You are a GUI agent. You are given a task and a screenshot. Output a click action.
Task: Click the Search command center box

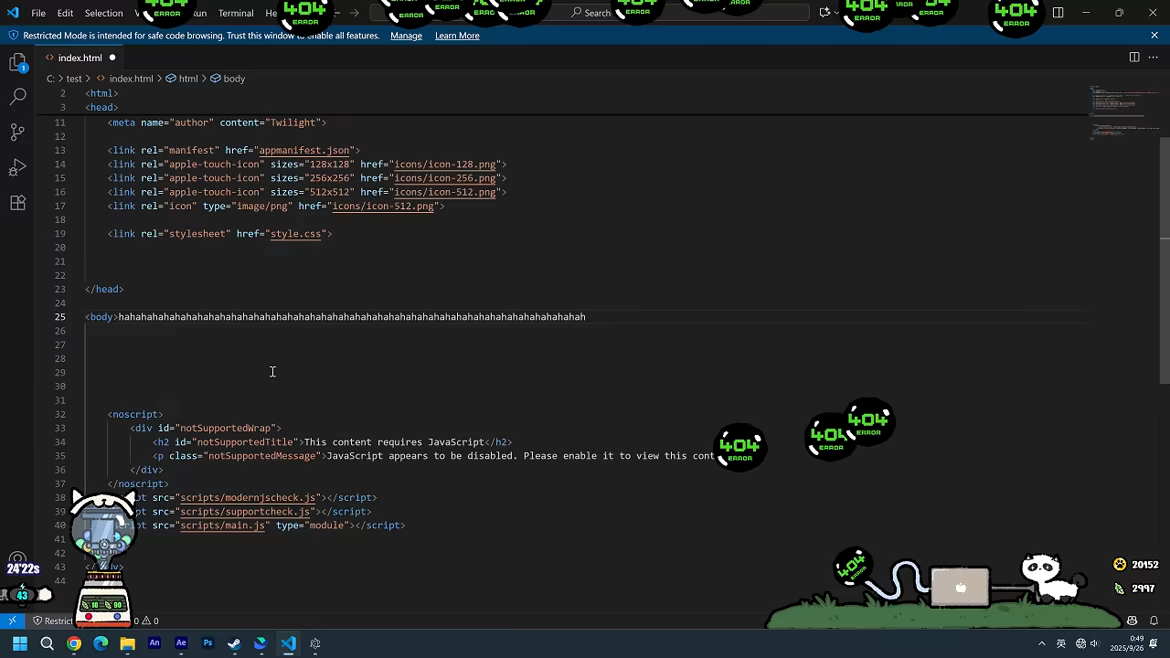(589, 13)
